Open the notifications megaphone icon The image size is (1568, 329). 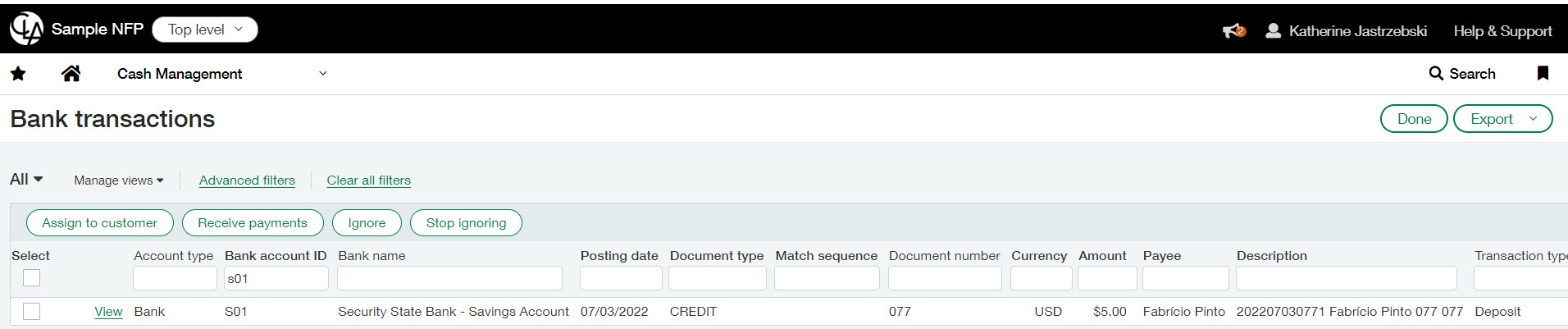[x=1233, y=31]
